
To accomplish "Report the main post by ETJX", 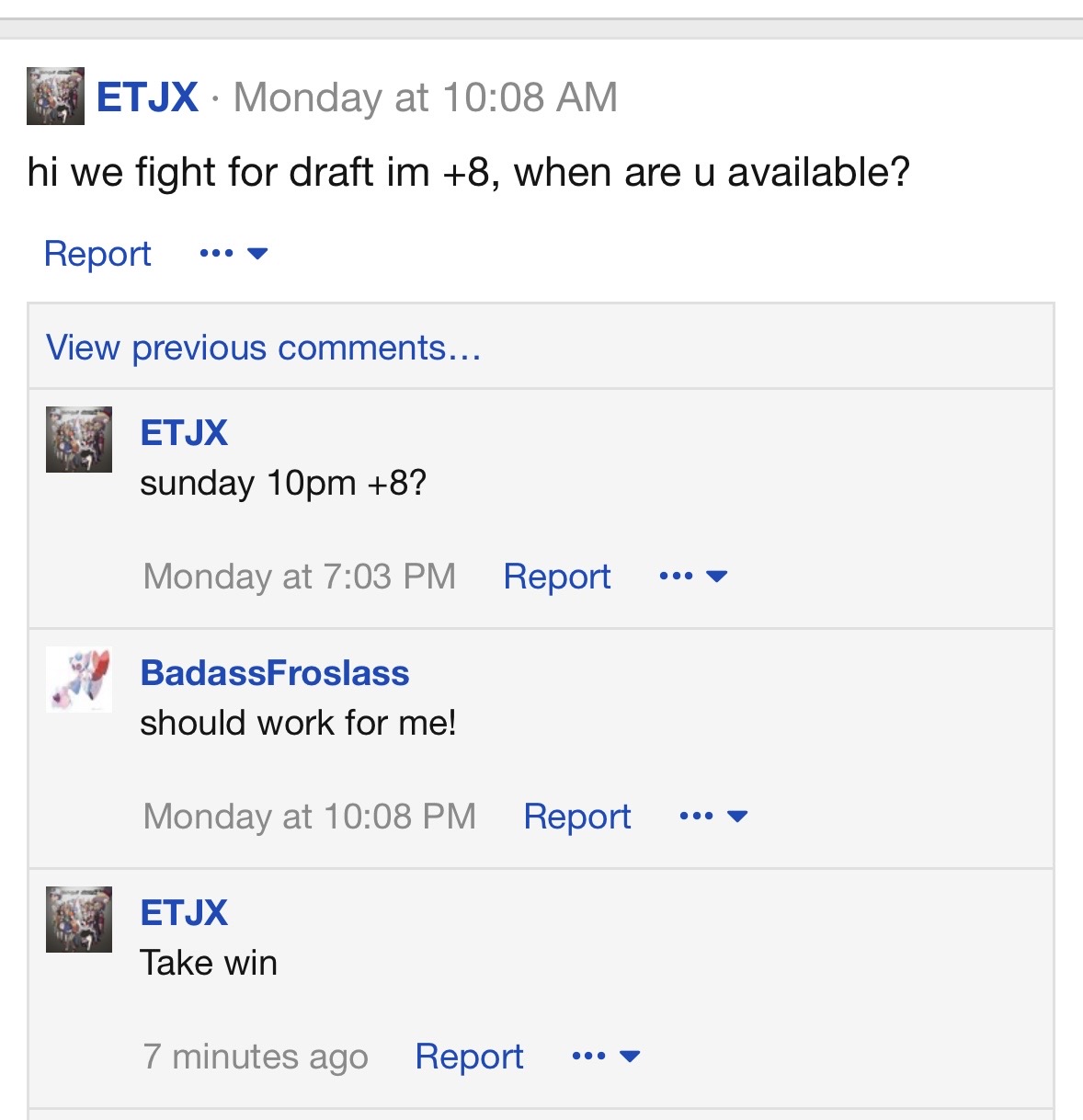I will point(97,254).
